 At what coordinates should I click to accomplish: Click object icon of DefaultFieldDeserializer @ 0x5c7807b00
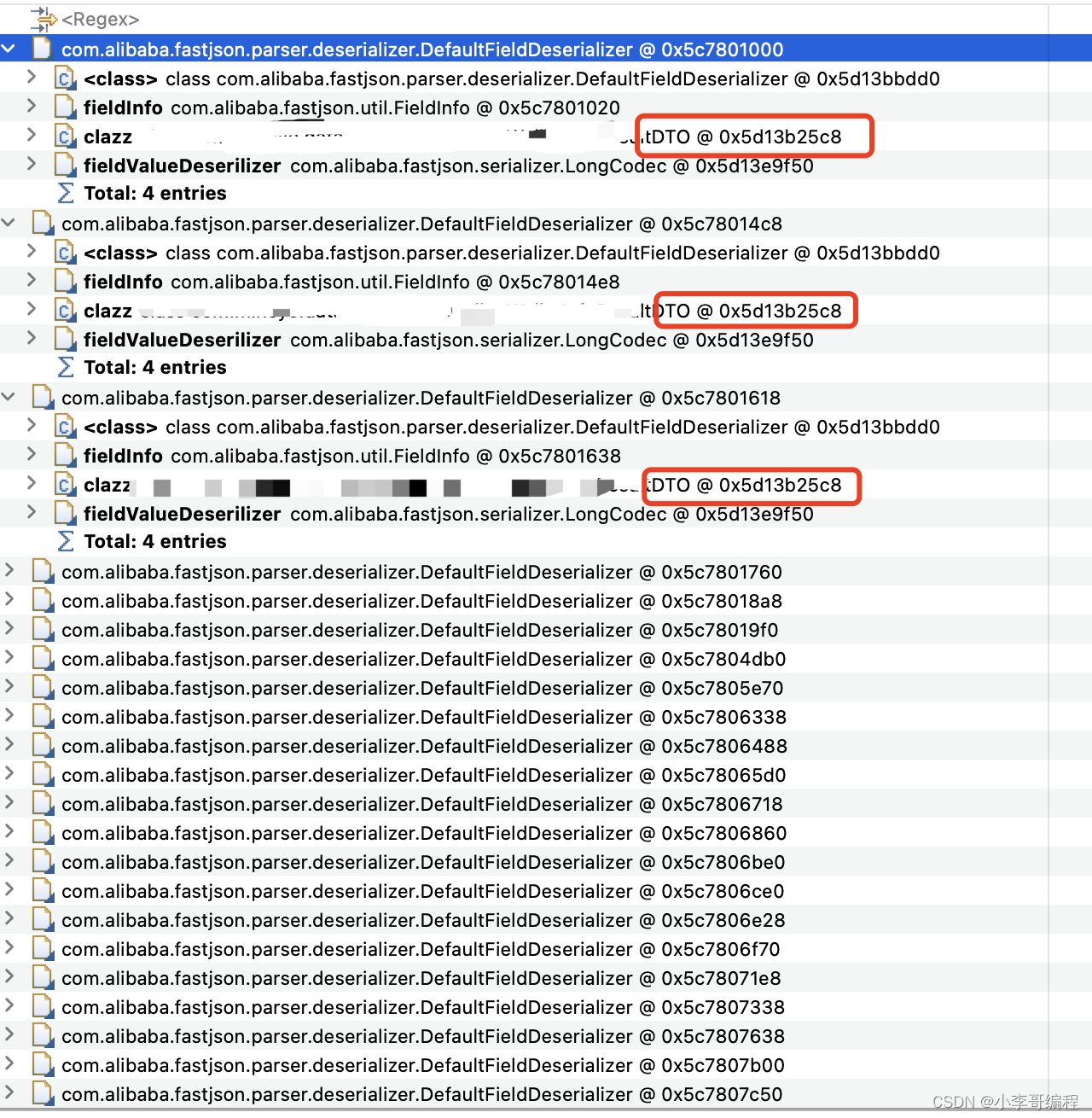43,1065
